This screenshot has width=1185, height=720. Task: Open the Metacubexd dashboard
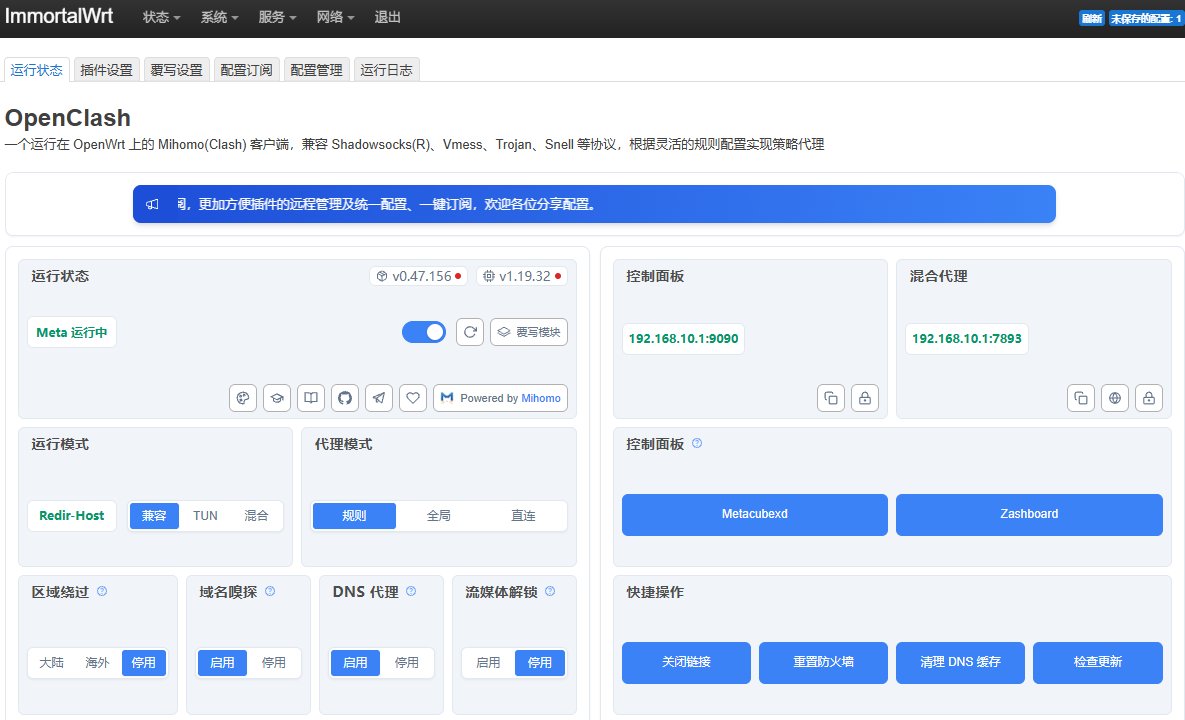(754, 515)
